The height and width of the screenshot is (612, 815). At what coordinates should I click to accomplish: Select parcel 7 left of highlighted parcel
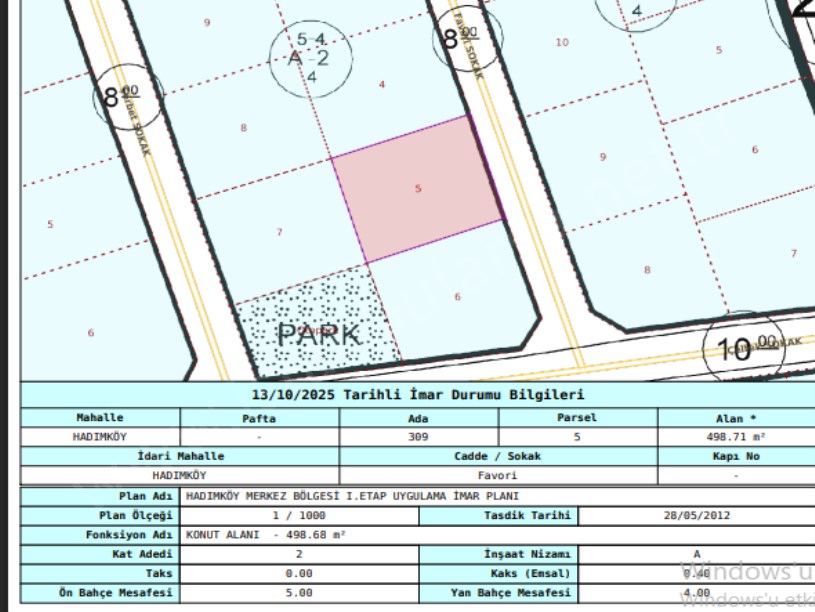point(280,232)
